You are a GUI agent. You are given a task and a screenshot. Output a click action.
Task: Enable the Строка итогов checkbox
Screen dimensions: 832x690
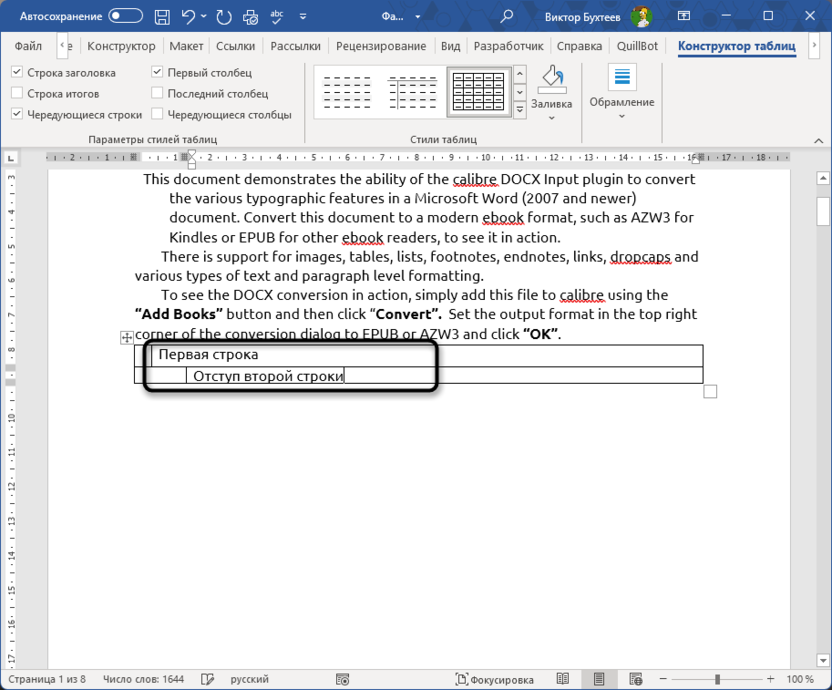click(x=17, y=93)
